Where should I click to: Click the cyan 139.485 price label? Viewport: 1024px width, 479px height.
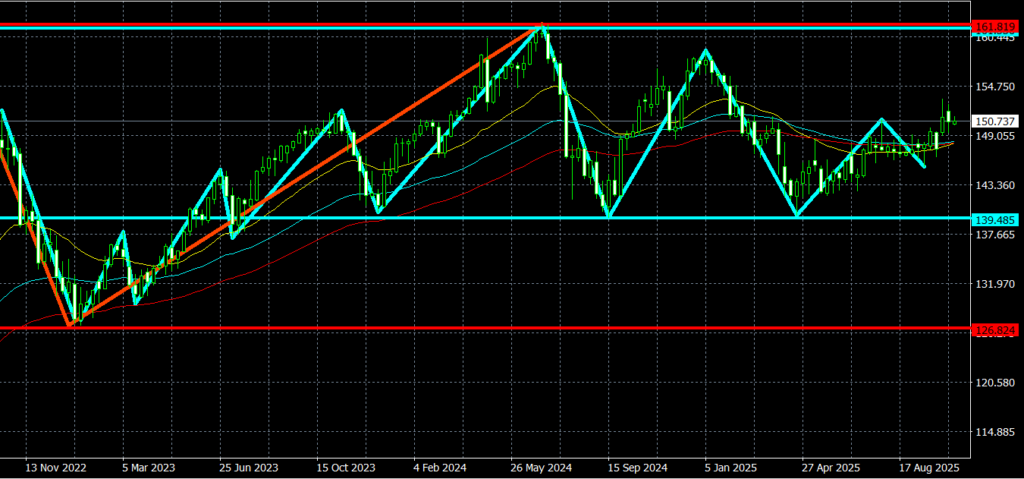pyautogui.click(x=997, y=218)
